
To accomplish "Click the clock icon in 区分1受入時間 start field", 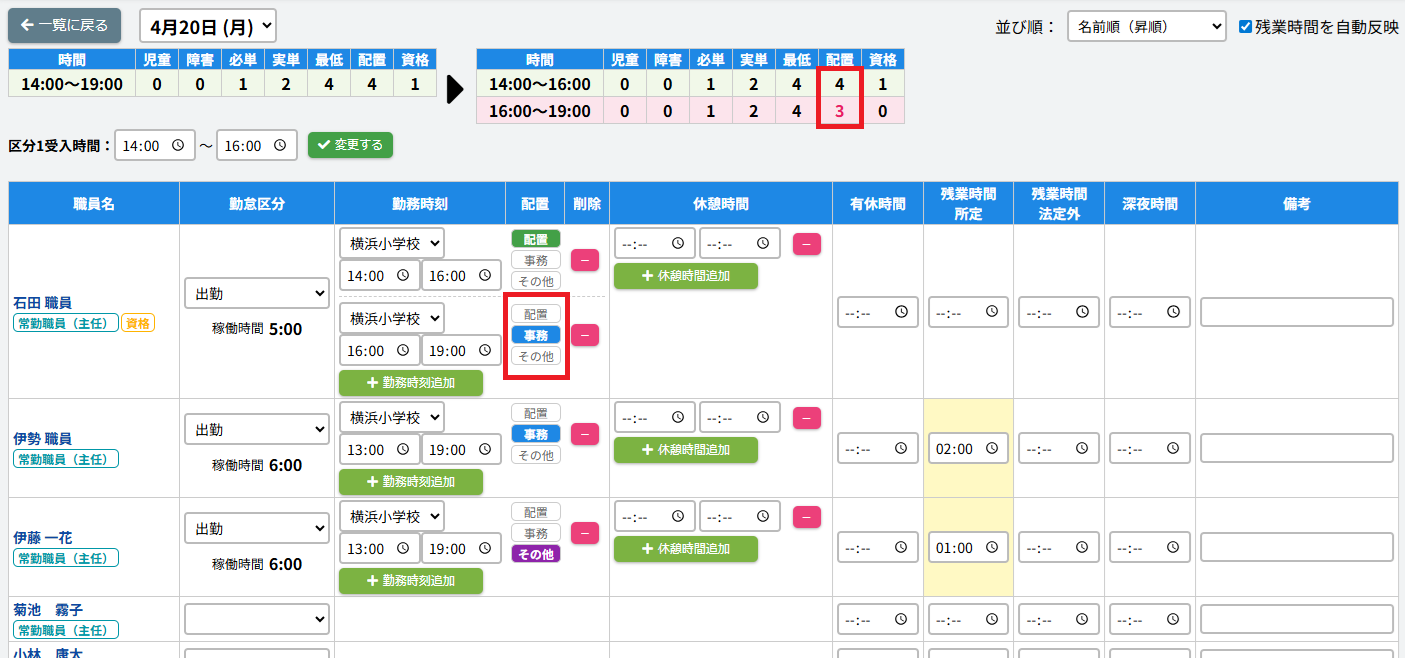I will (x=178, y=145).
